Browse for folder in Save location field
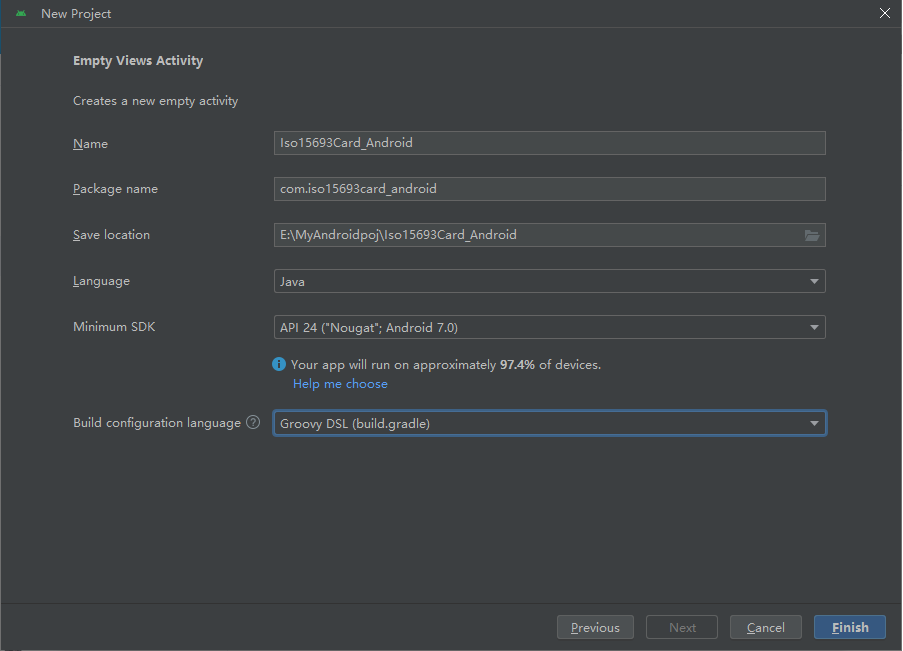 pos(812,235)
